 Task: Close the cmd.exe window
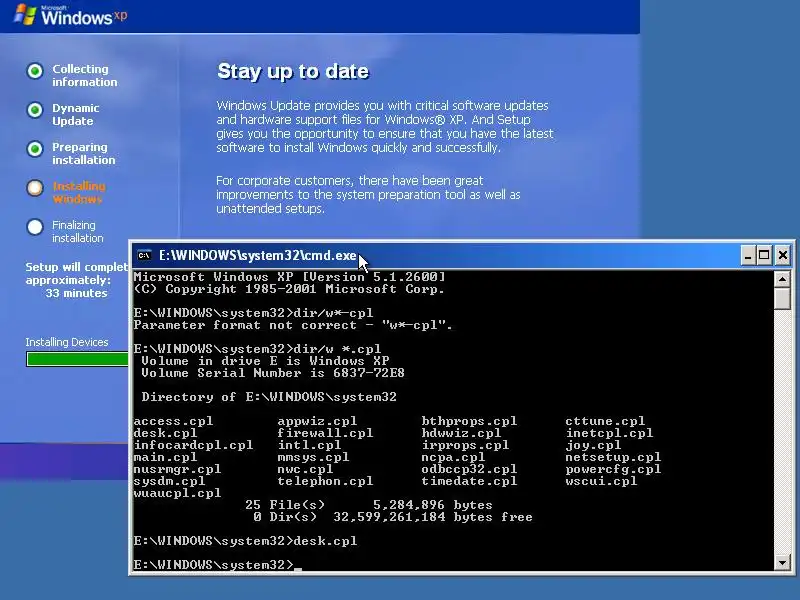tap(783, 255)
